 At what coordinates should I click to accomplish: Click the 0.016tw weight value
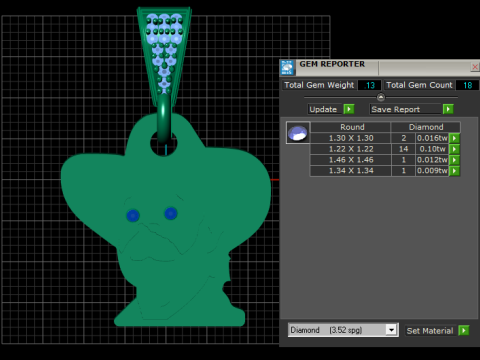tap(432, 138)
